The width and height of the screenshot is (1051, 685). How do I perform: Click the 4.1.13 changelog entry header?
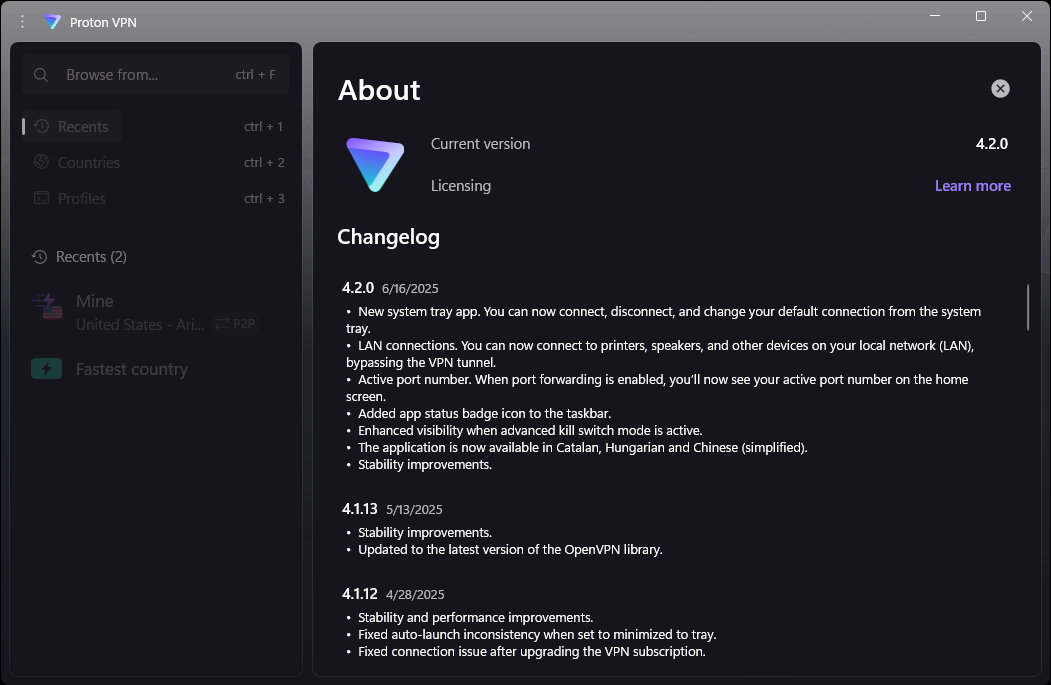359,509
